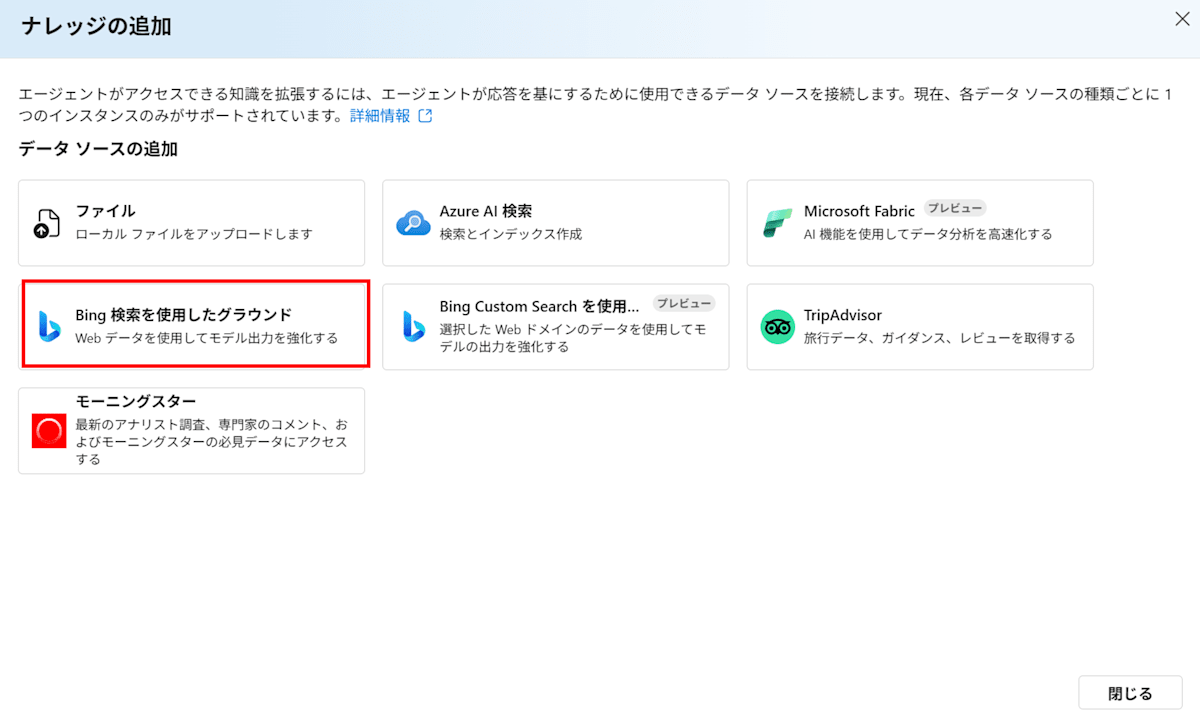Click the 選択した Web ドメイン description text

(x=574, y=338)
